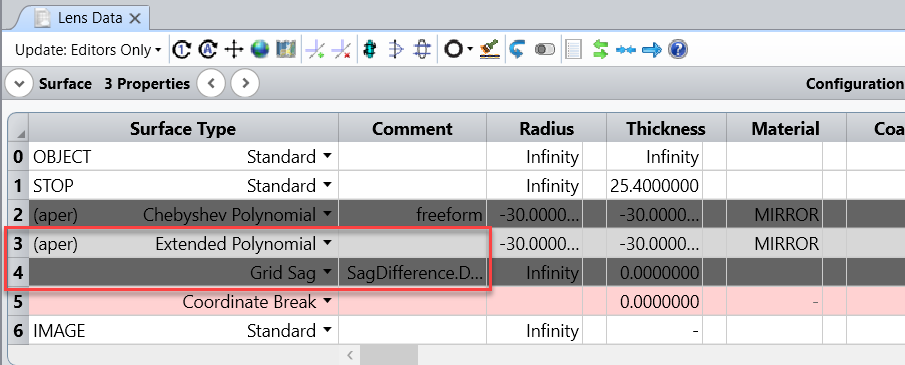Open the Grid Sag surface type dropdown

(327, 273)
